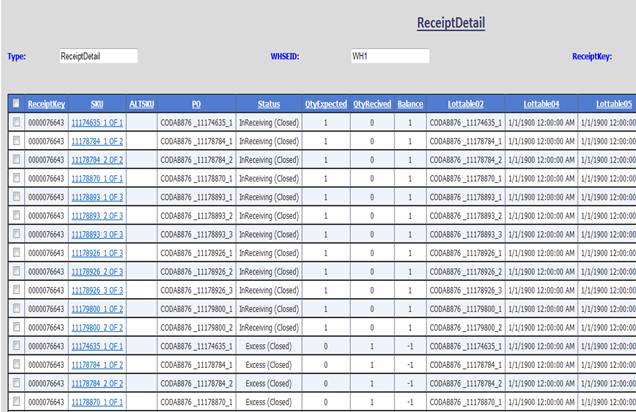Sort by the PO column header
The width and height of the screenshot is (636, 412).
coord(196,105)
